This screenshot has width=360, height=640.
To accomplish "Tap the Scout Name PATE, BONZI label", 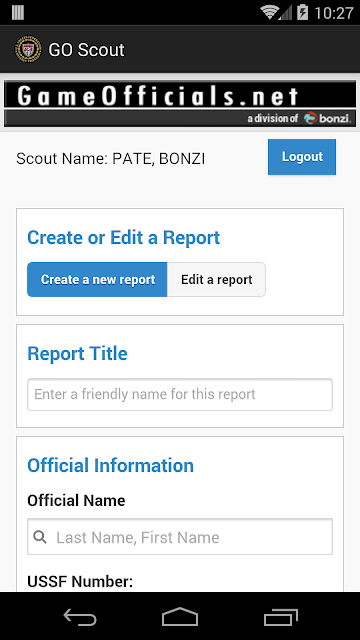I will 111,159.
